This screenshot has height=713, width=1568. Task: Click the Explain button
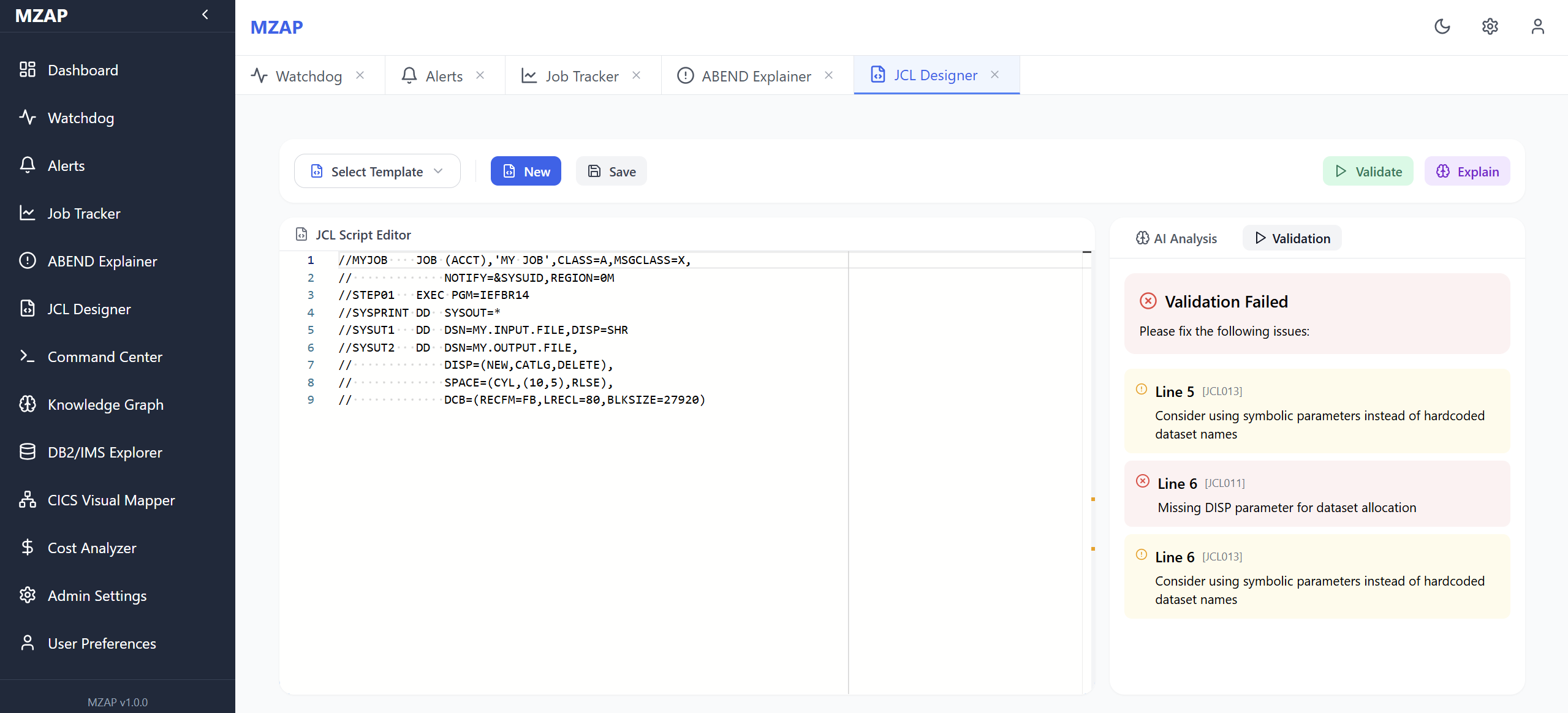(x=1467, y=172)
